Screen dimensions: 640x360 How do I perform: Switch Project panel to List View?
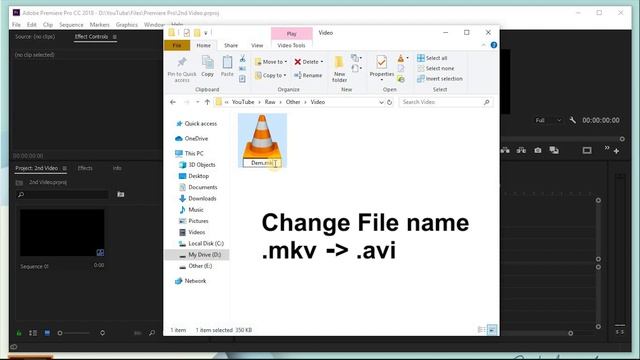(x=33, y=333)
